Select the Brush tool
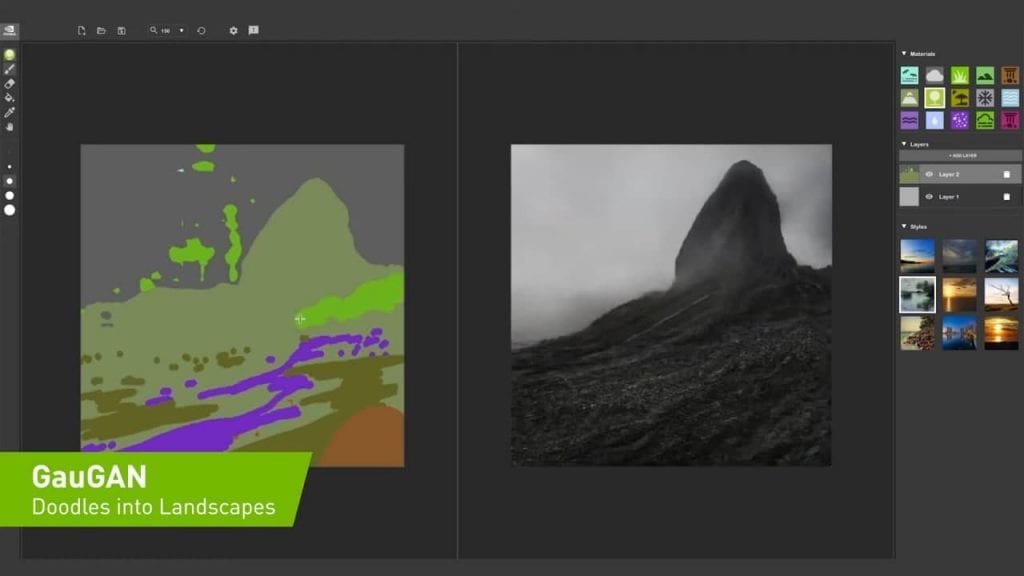This screenshot has width=1024, height=576. point(10,69)
